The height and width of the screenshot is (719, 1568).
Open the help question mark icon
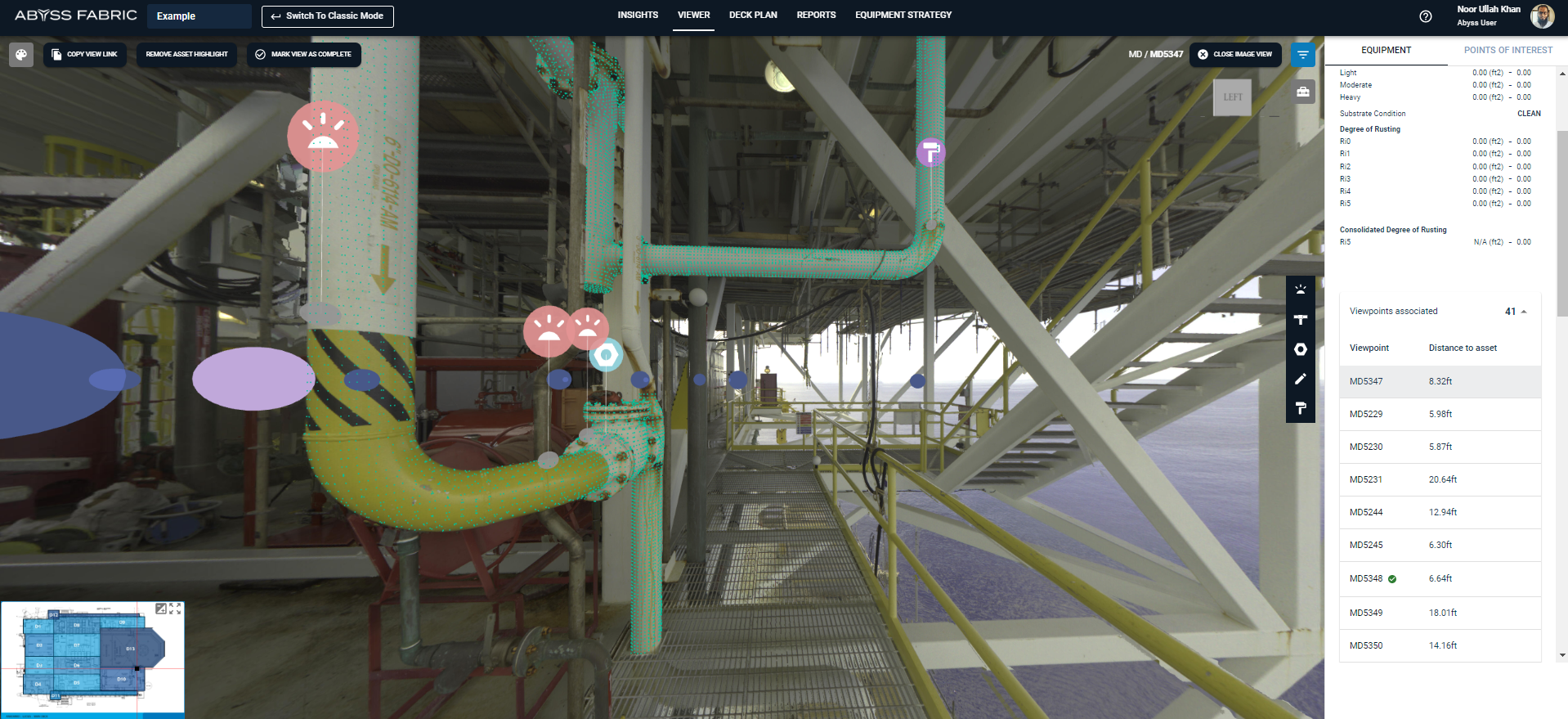pyautogui.click(x=1426, y=16)
